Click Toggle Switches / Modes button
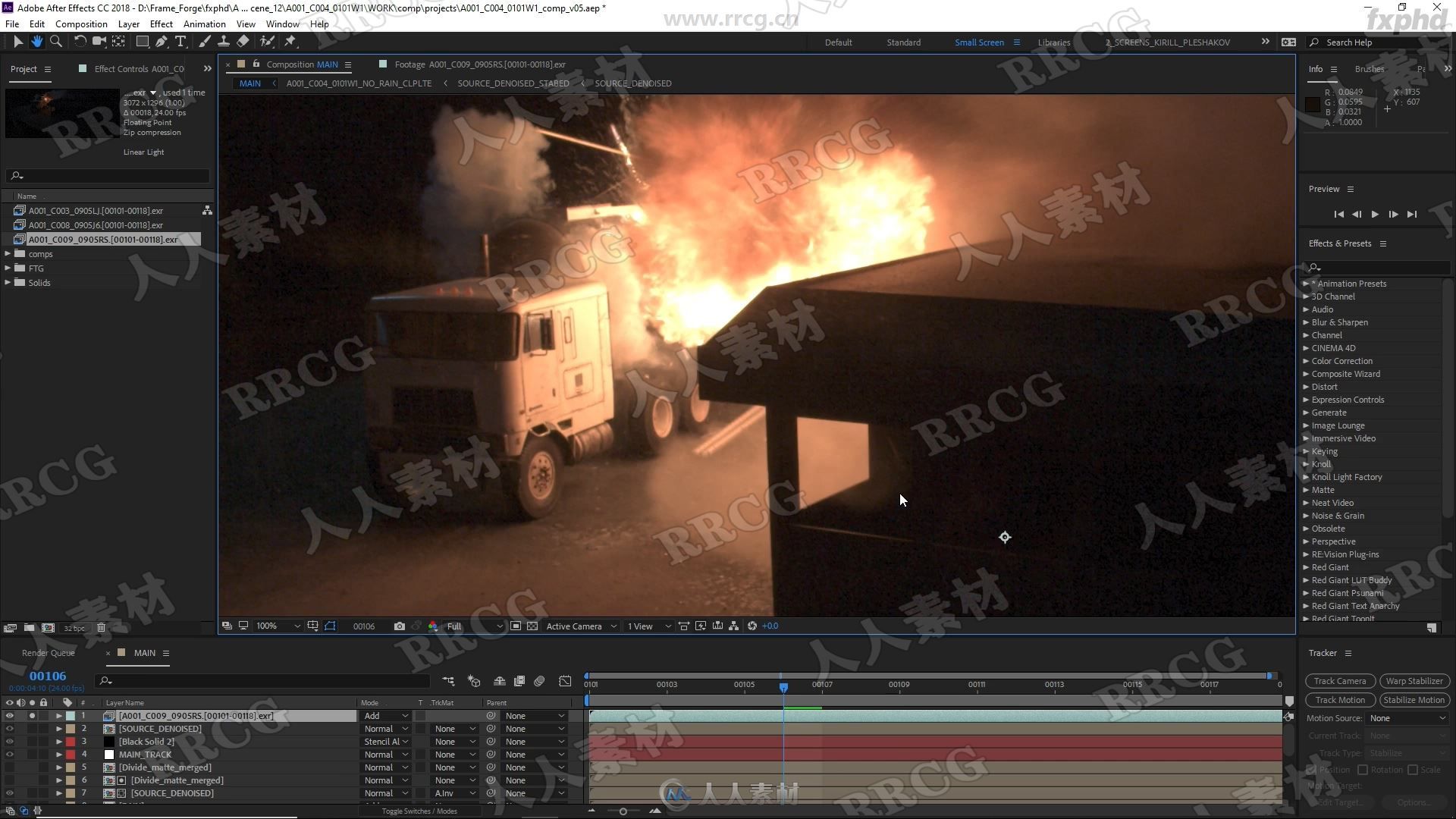 click(419, 811)
